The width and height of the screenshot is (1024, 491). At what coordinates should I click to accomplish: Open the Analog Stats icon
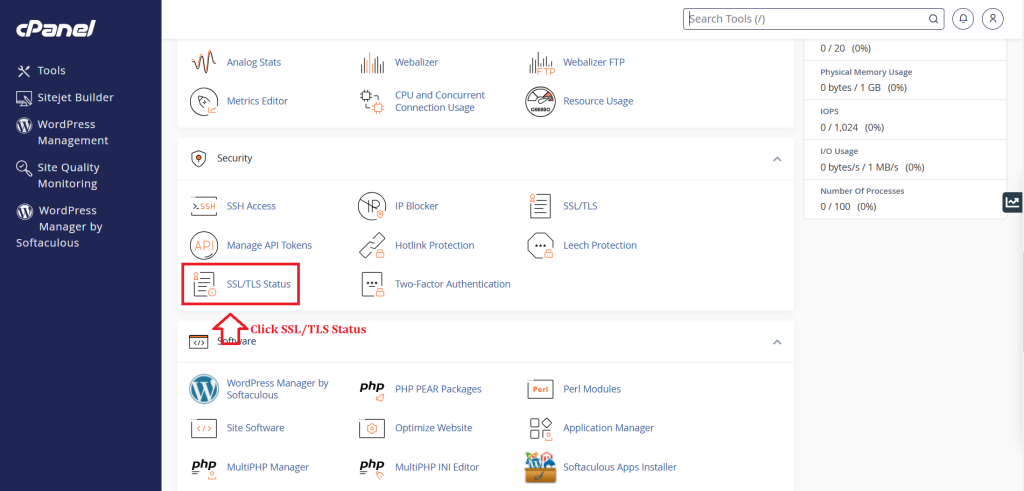click(x=203, y=62)
